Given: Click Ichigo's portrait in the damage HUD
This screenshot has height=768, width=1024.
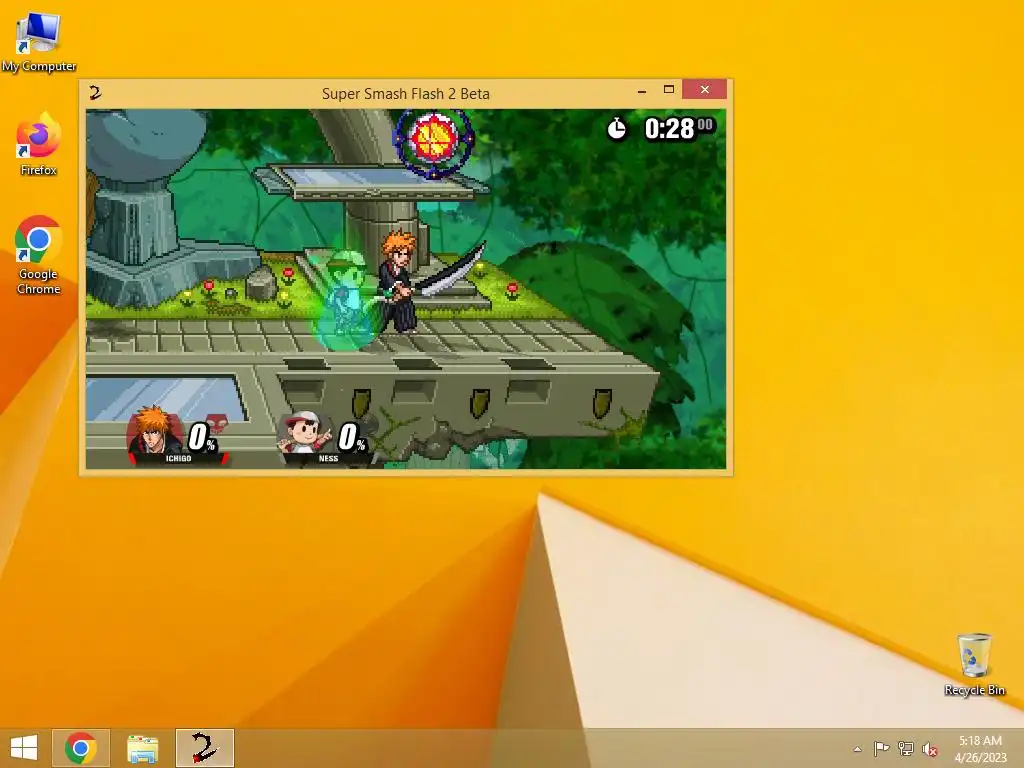Looking at the screenshot, I should (x=153, y=430).
